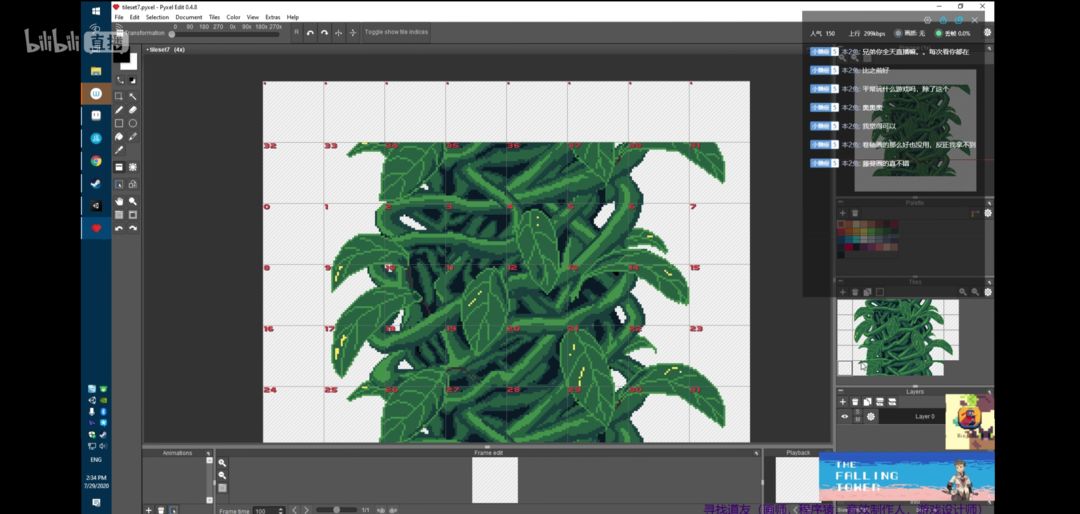The image size is (1080, 514).
Task: Choose the rectangular Selection tool
Action: pyautogui.click(x=118, y=96)
